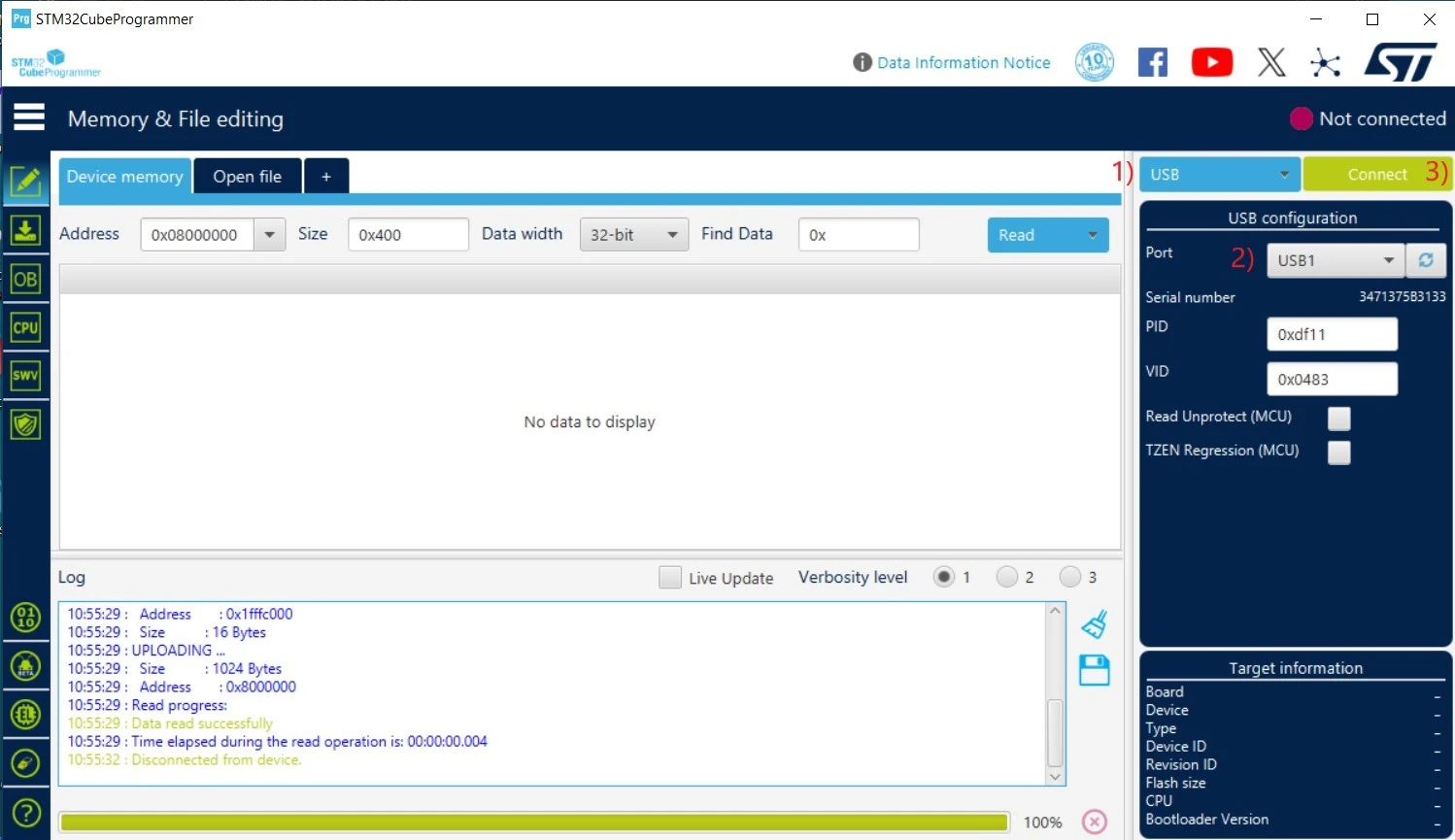Image resolution: width=1455 pixels, height=840 pixels.
Task: Click the green Connect button
Action: pos(1376,175)
